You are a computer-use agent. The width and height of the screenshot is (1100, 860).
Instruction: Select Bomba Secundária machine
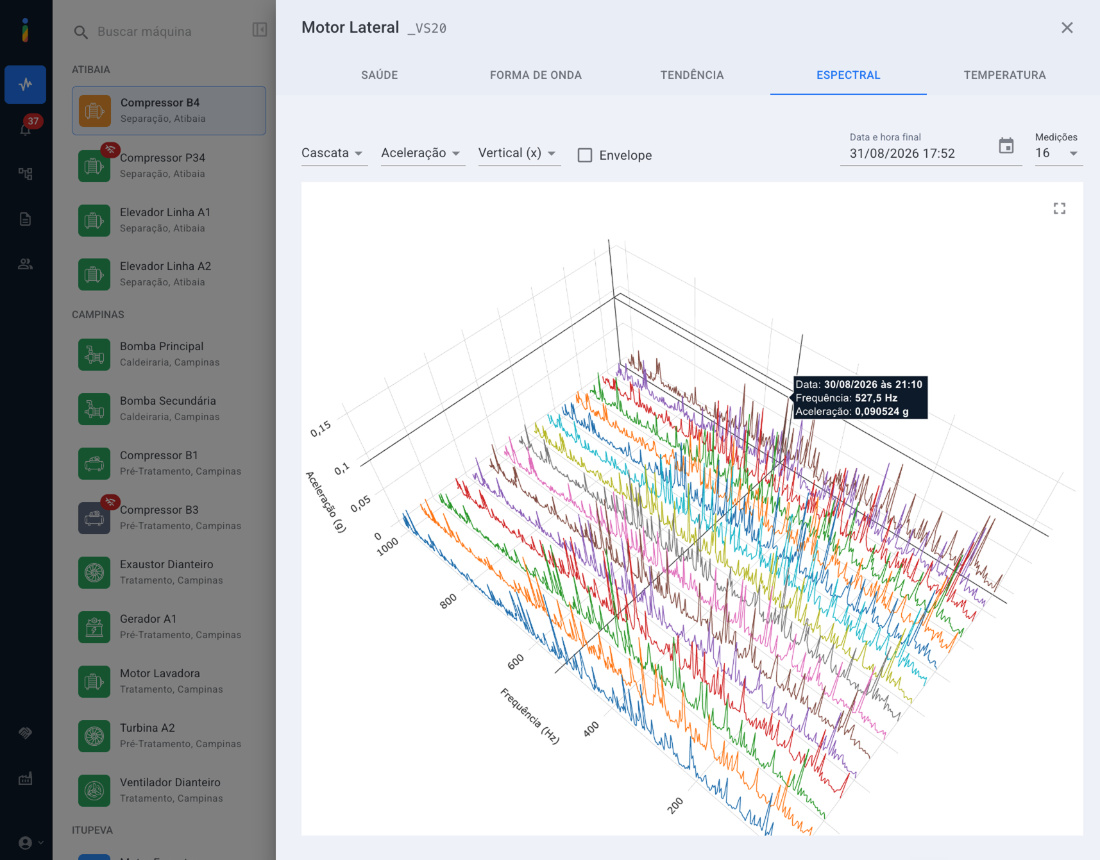click(x=168, y=409)
